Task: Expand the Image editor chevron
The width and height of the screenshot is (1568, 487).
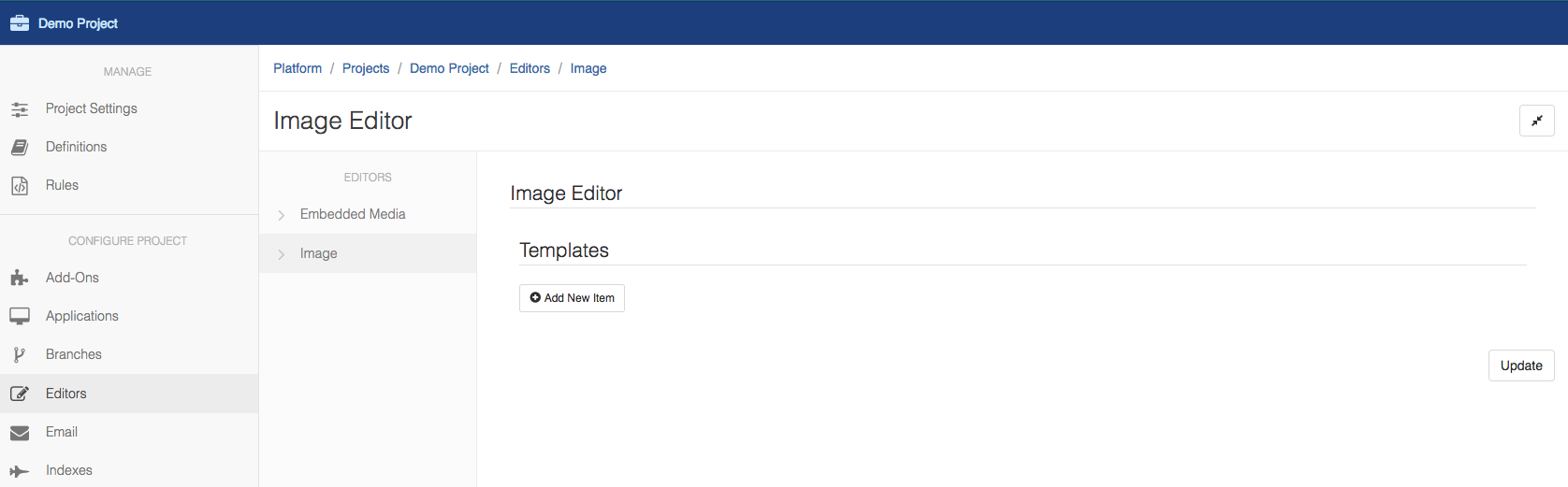Action: pyautogui.click(x=282, y=254)
